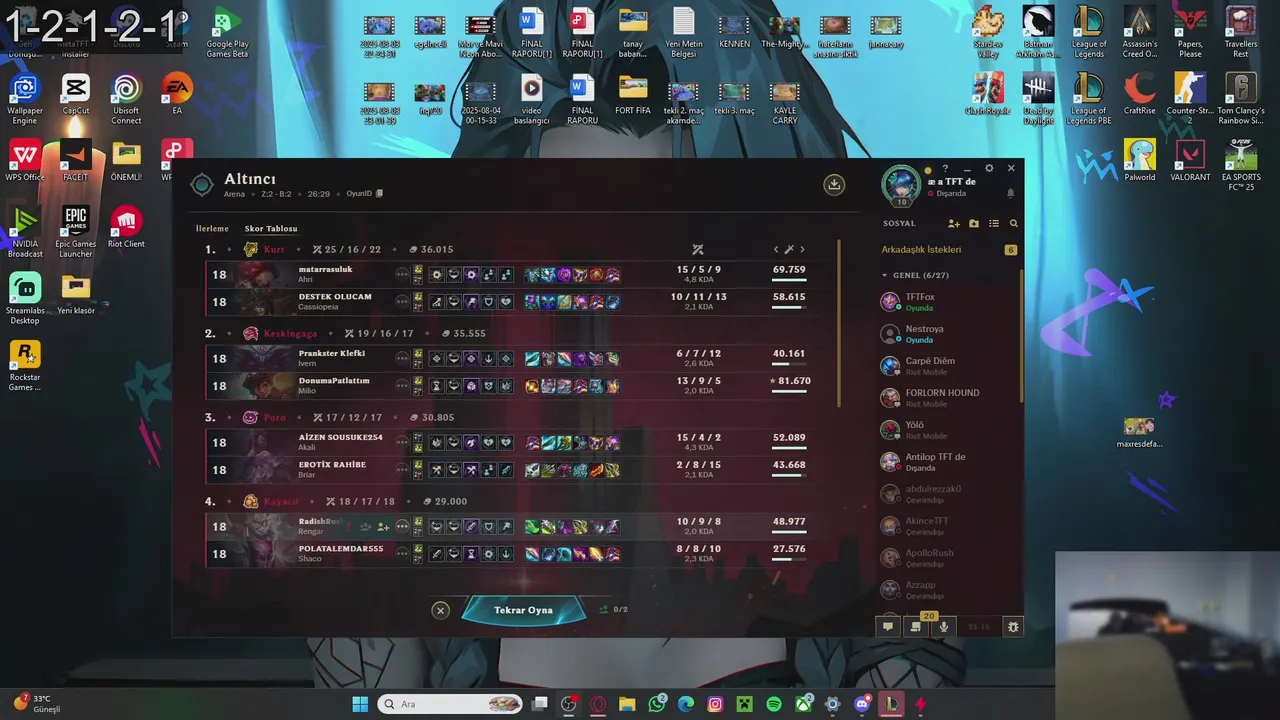
Task: Click the scoreboard vertical scrollbar
Action: 838,323
